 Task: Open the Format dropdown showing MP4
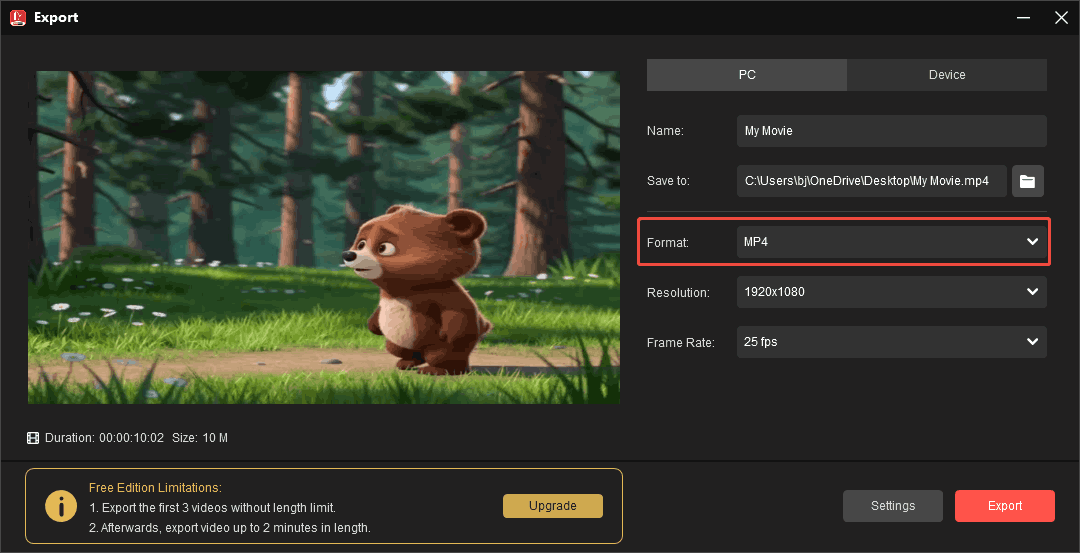click(x=891, y=242)
